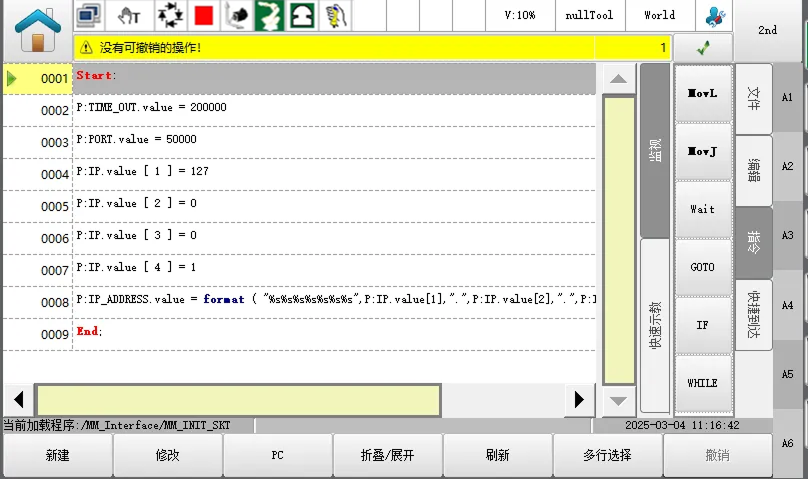The image size is (808, 479).
Task: Click the yellow message bar 没有可撤销的操作!
Action: click(x=372, y=48)
